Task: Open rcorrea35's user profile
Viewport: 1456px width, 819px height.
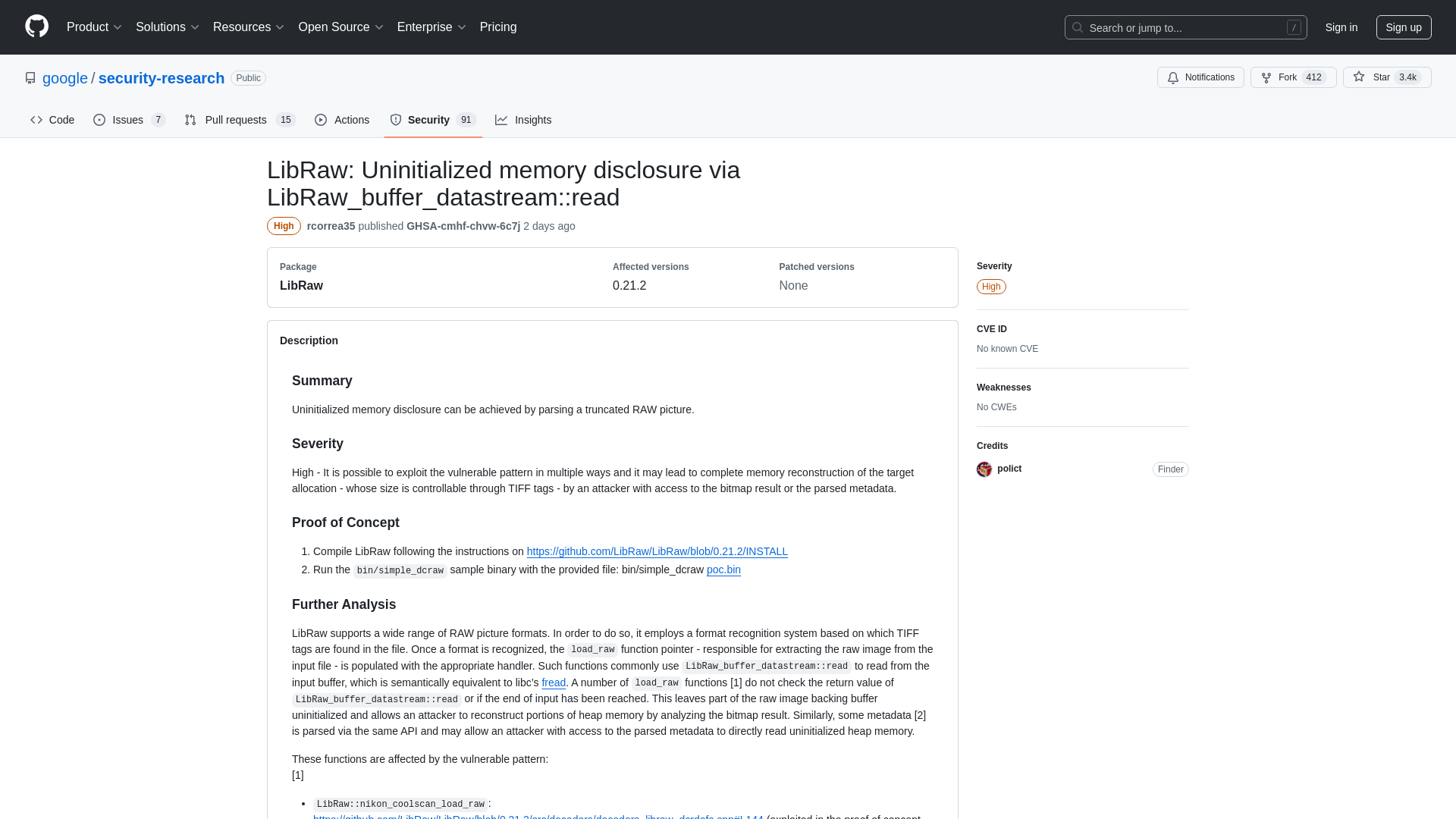Action: [331, 226]
